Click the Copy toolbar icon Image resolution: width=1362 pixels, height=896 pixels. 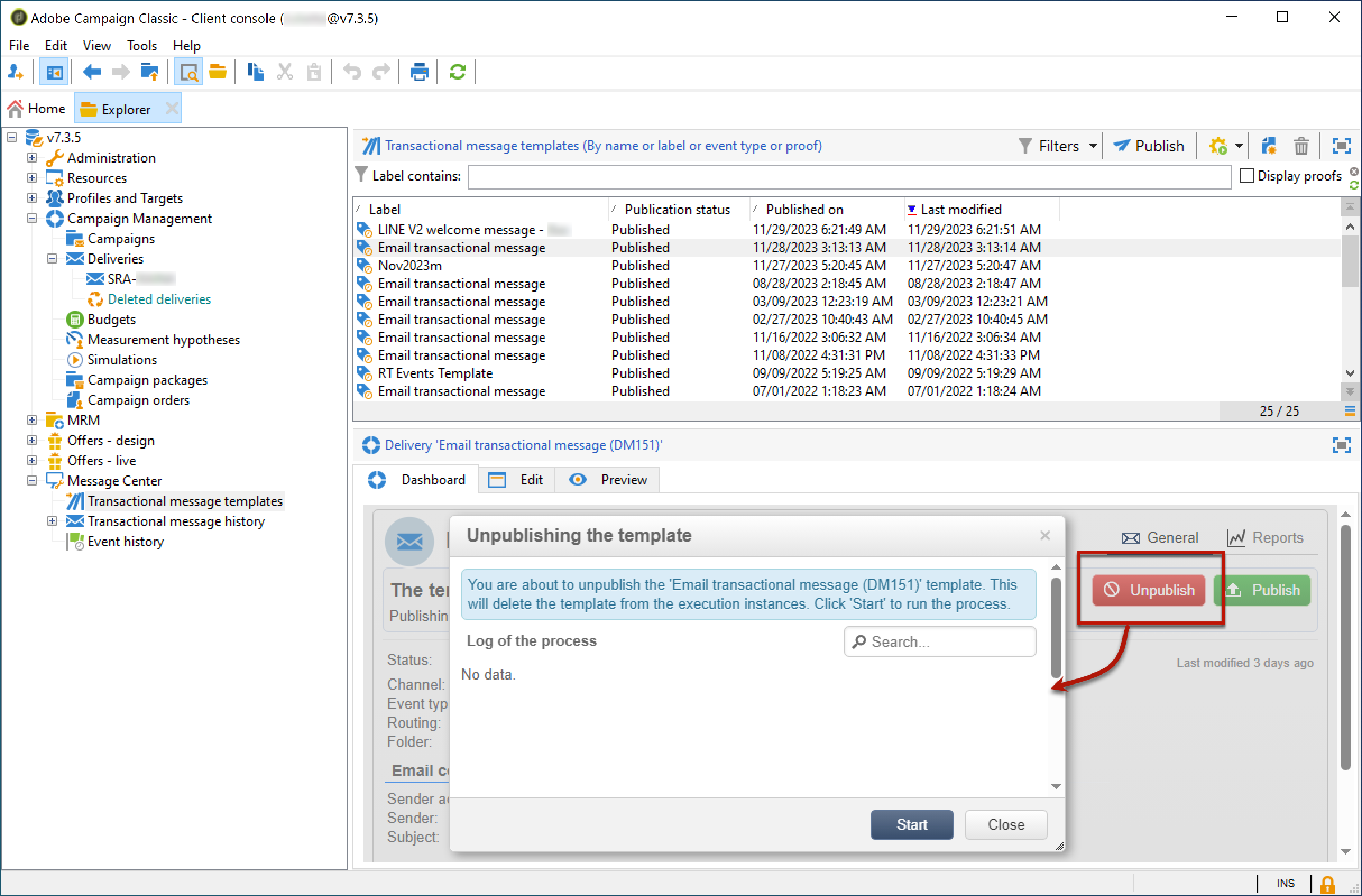click(x=255, y=72)
